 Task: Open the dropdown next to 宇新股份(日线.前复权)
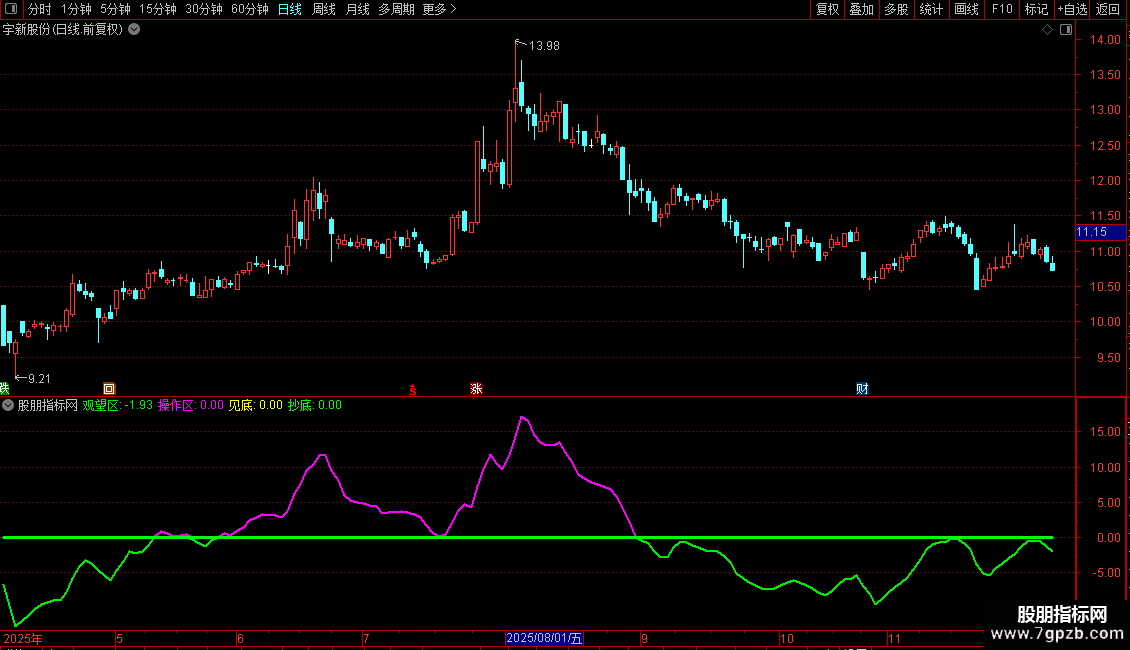(x=134, y=30)
